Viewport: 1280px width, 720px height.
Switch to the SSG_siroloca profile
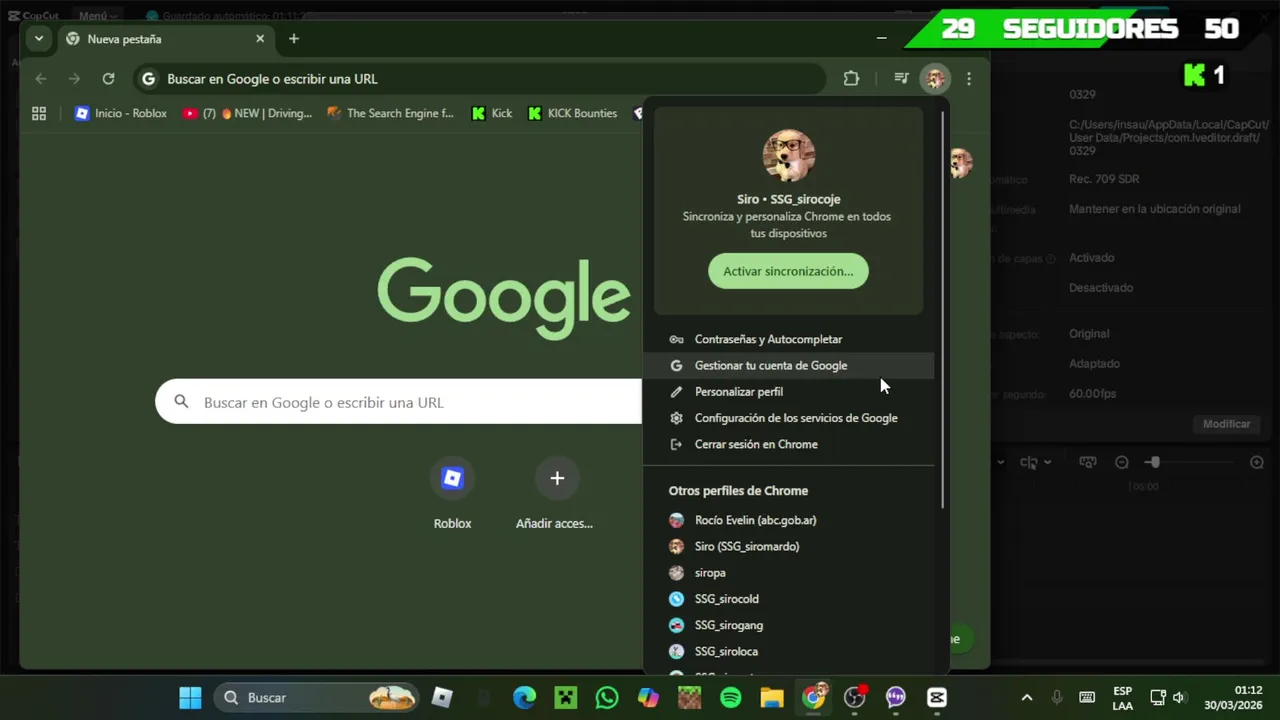pos(789,651)
